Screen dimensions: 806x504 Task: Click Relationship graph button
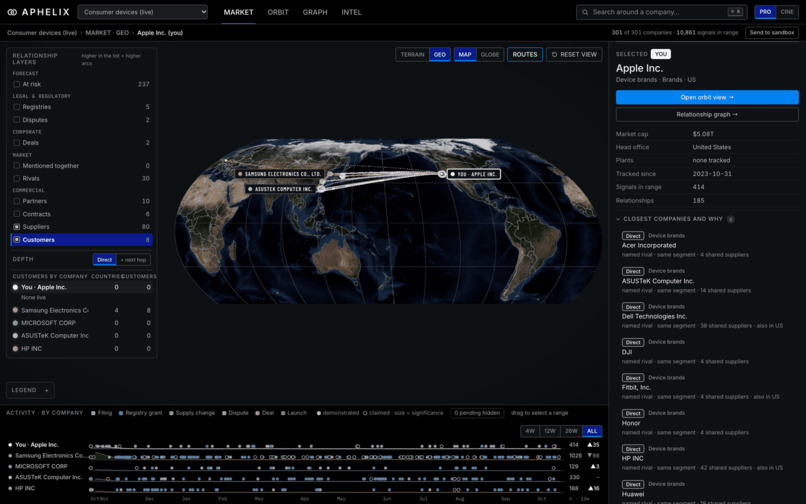(x=707, y=114)
